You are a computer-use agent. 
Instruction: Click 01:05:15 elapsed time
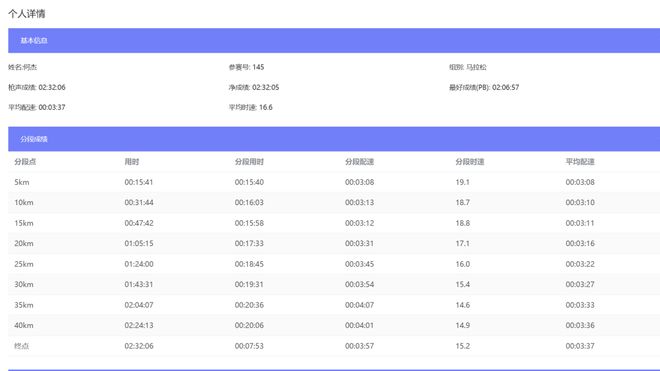pyautogui.click(x=139, y=243)
